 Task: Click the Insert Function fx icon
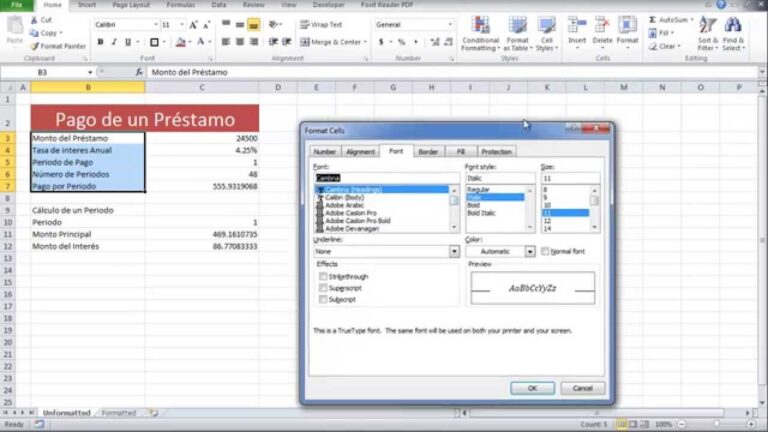click(x=139, y=72)
